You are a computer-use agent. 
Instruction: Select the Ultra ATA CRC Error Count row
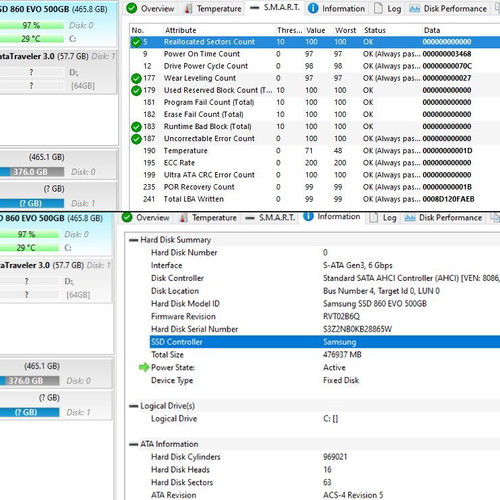[315, 175]
